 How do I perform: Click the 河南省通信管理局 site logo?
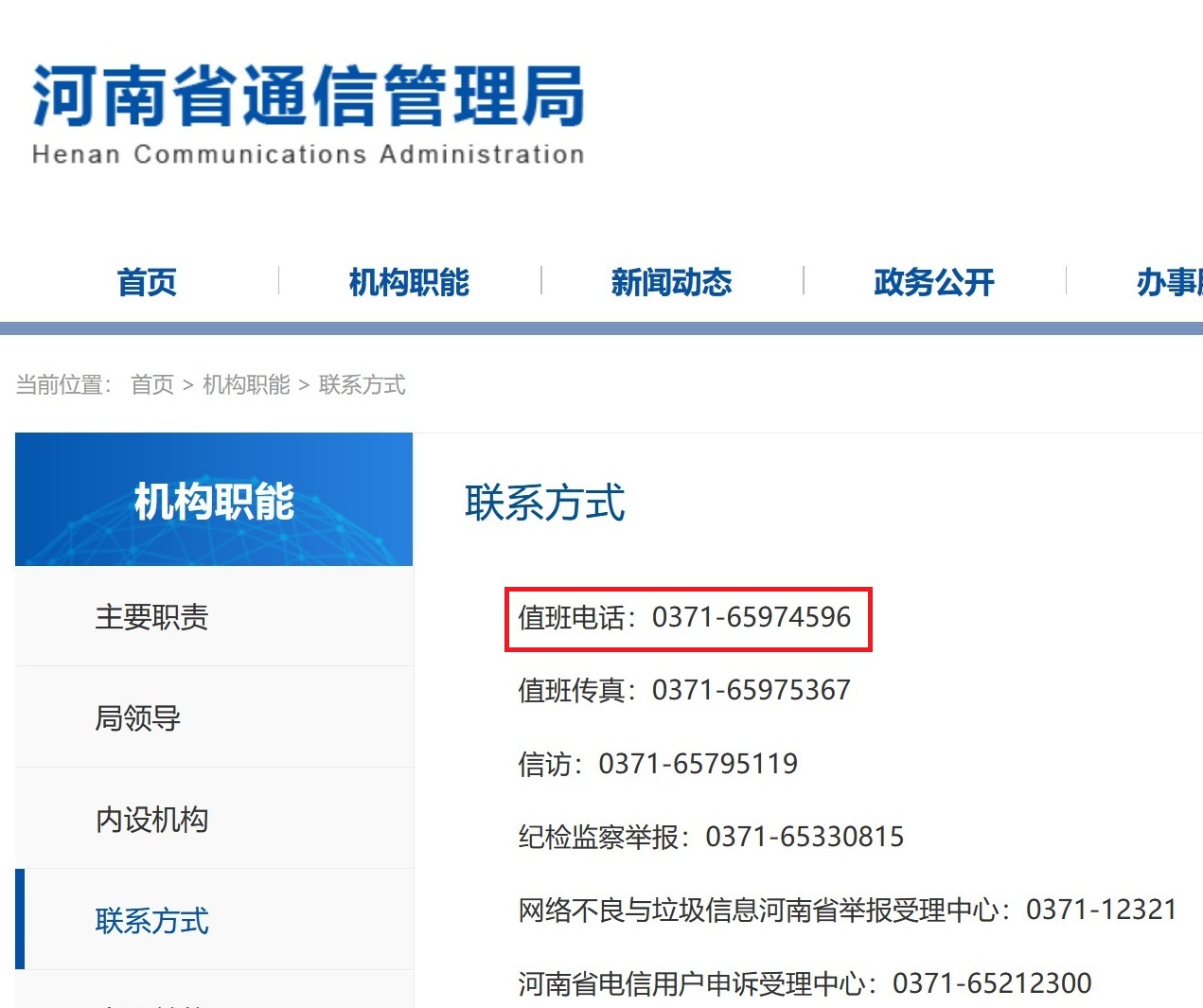[308, 114]
